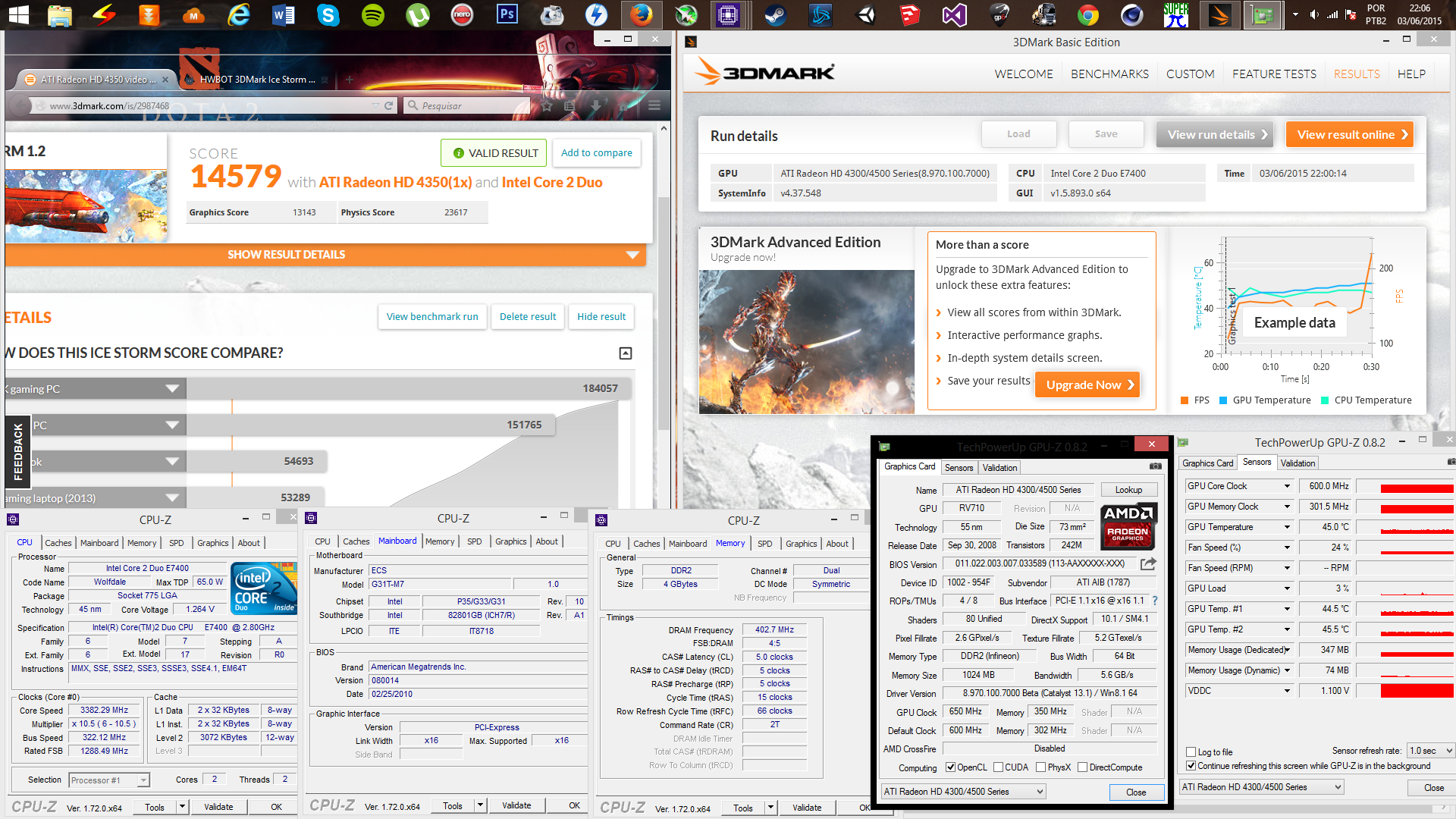Open Google Chrome from the taskbar

(1088, 14)
